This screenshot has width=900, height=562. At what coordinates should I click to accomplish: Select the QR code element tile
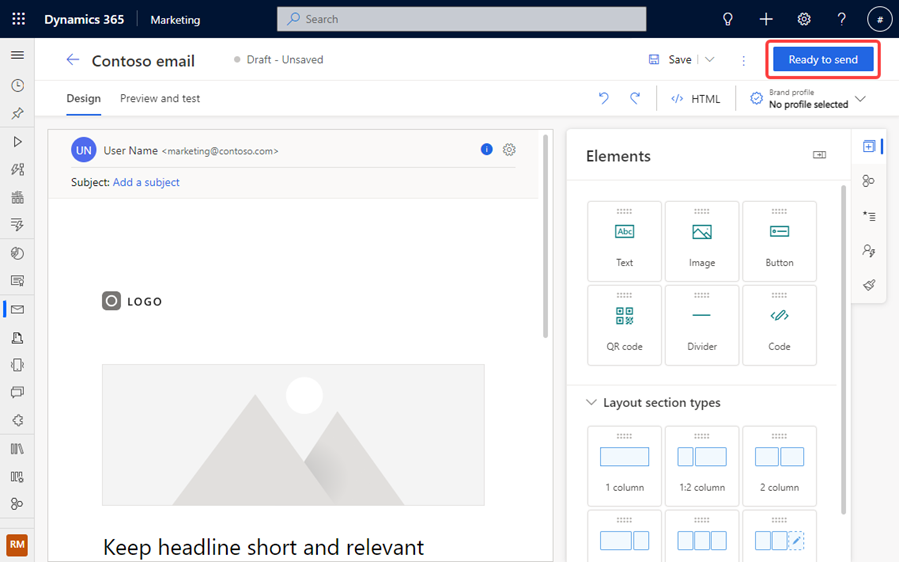pos(624,325)
